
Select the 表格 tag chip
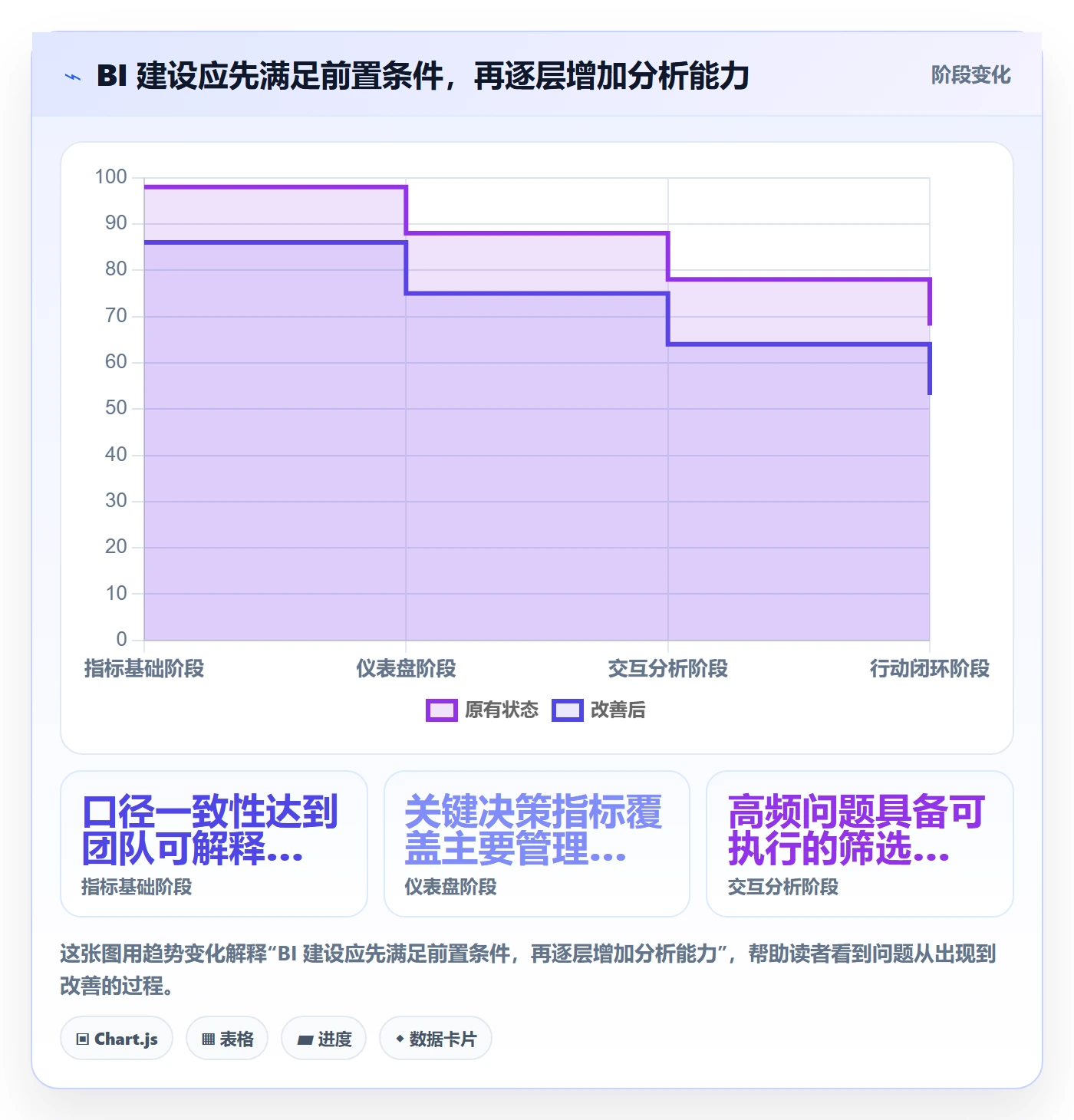[x=227, y=1039]
